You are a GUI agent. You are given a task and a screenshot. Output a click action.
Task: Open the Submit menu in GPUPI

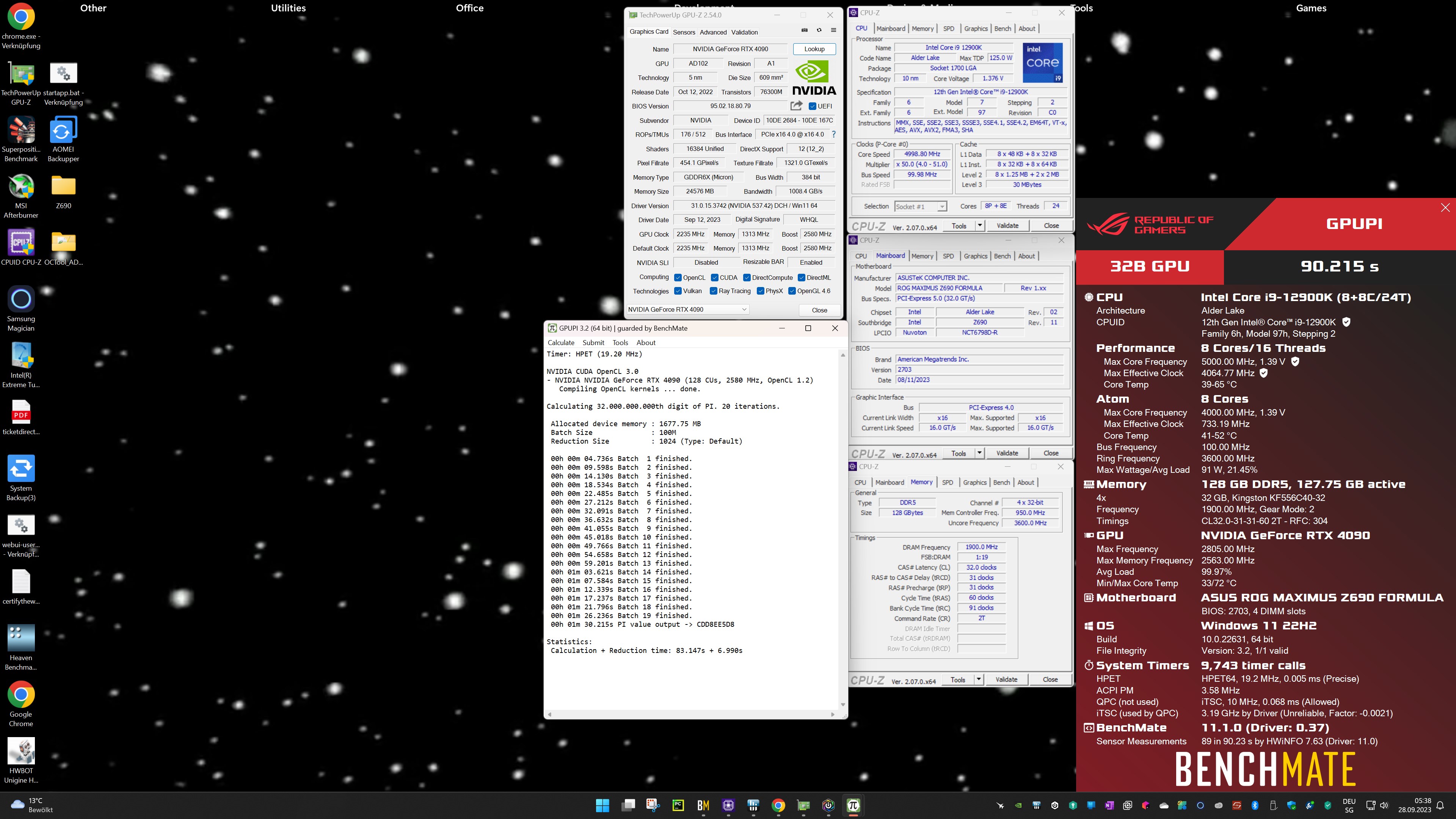(x=593, y=342)
